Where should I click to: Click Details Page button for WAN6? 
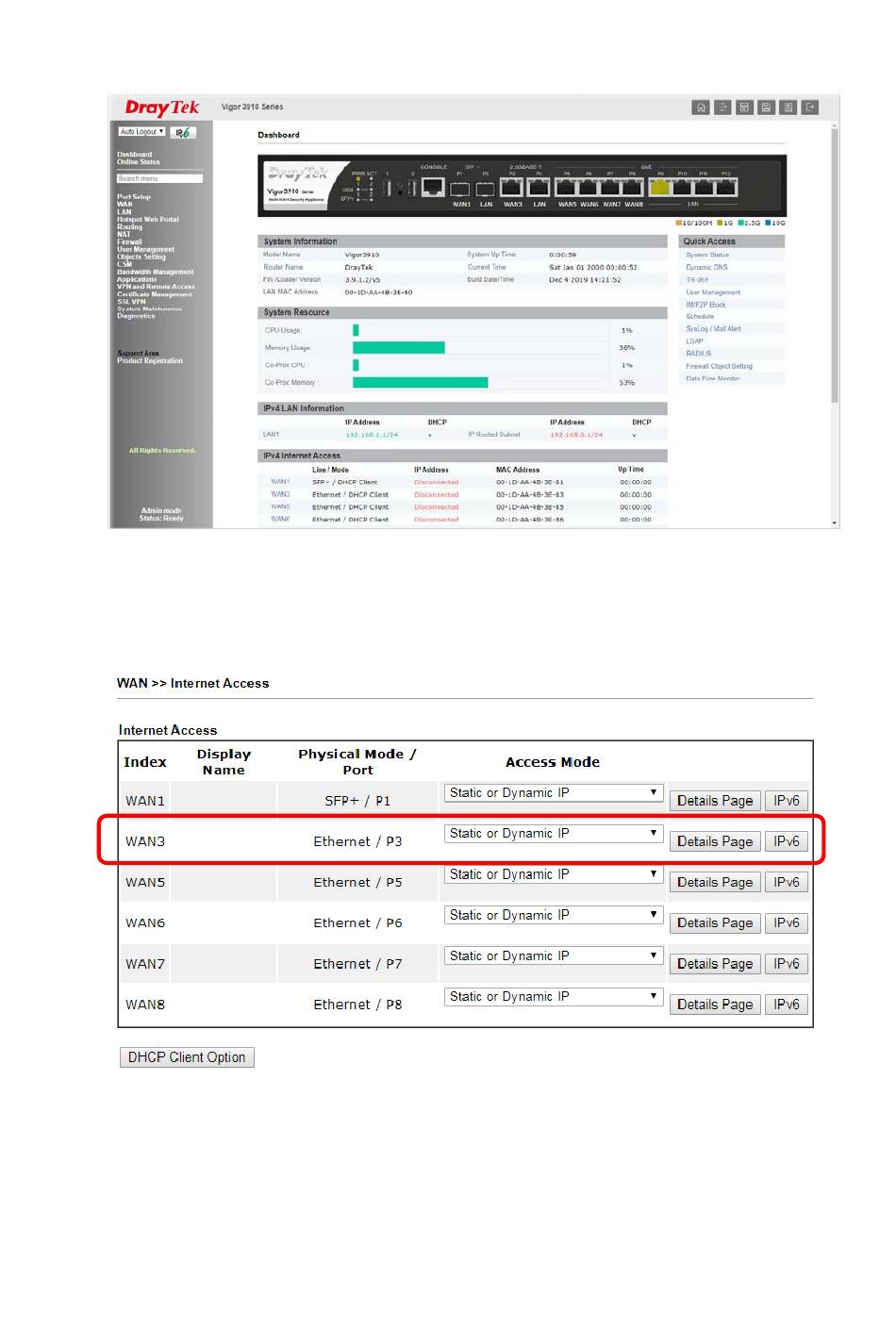715,923
